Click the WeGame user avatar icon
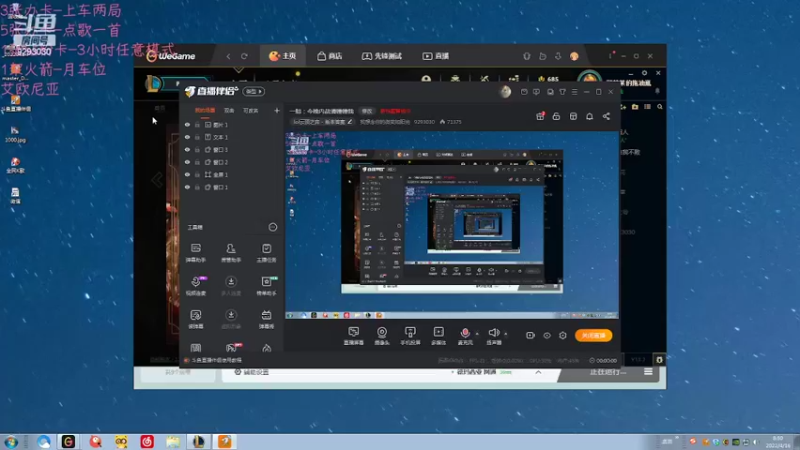This screenshot has height=450, width=800. tap(574, 56)
